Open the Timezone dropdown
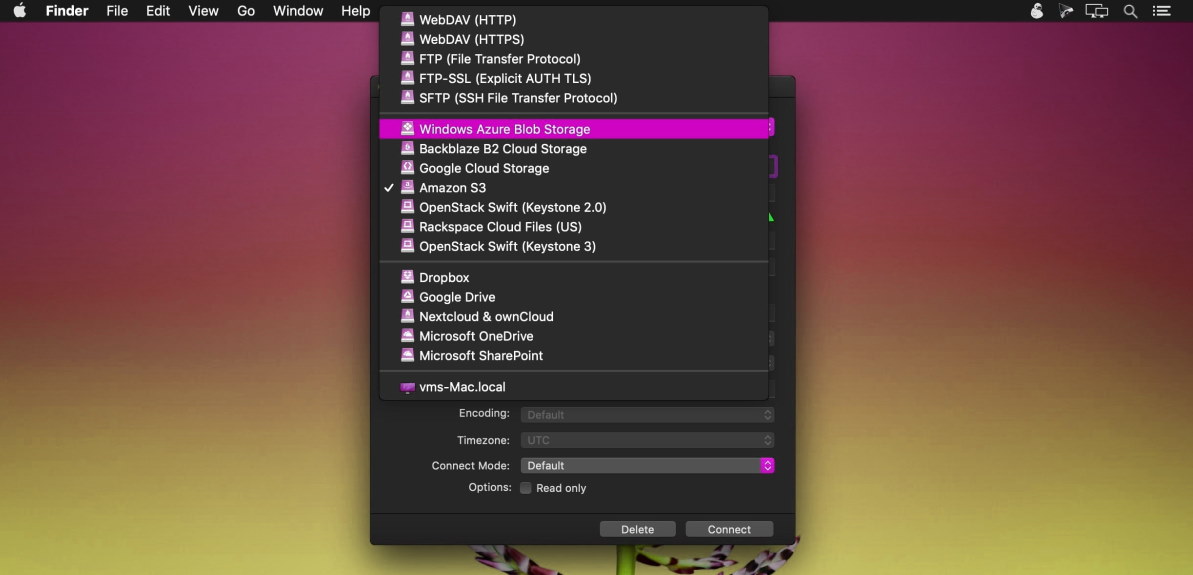 647,440
